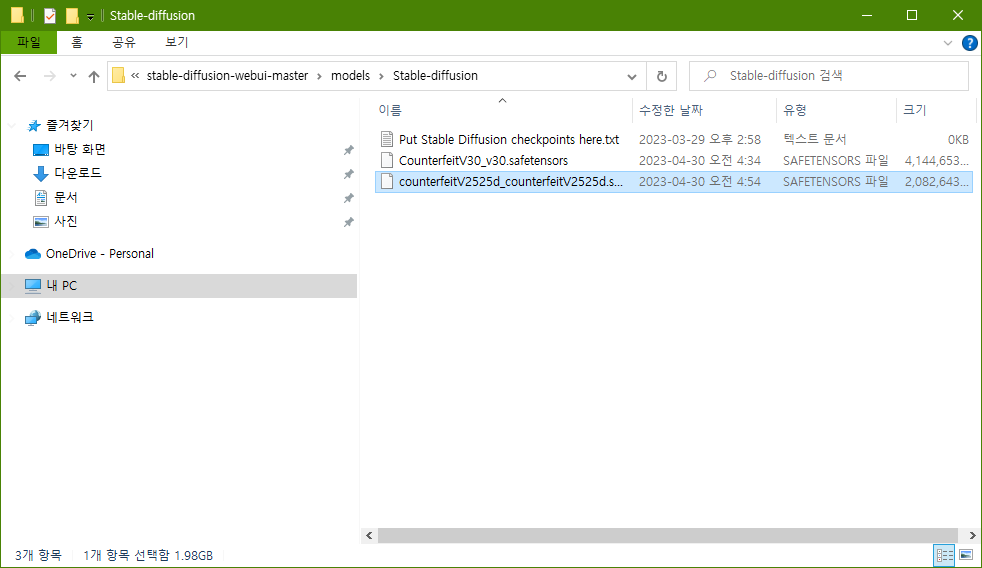Viewport: 982px width, 568px height.
Task: Open 사진 in the sidebar
Action: (x=66, y=221)
